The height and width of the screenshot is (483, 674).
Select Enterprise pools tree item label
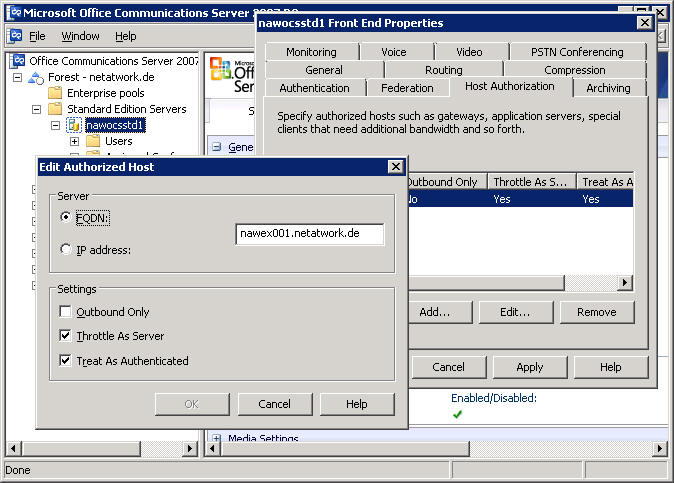[x=106, y=93]
